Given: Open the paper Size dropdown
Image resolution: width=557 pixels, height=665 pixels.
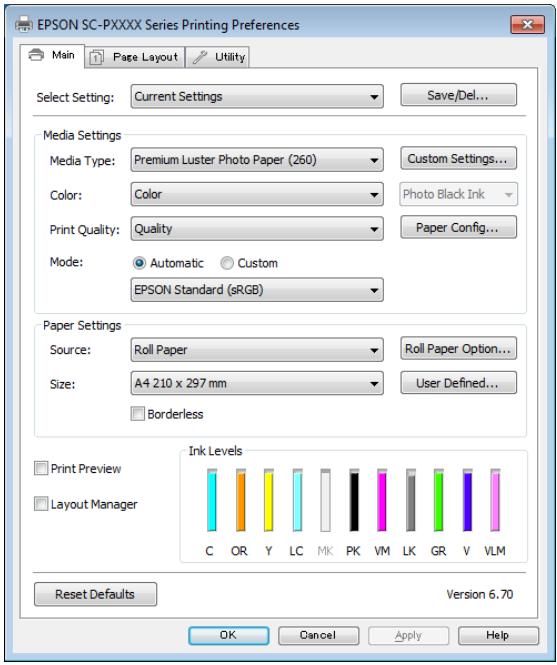Looking at the screenshot, I should [x=257, y=383].
